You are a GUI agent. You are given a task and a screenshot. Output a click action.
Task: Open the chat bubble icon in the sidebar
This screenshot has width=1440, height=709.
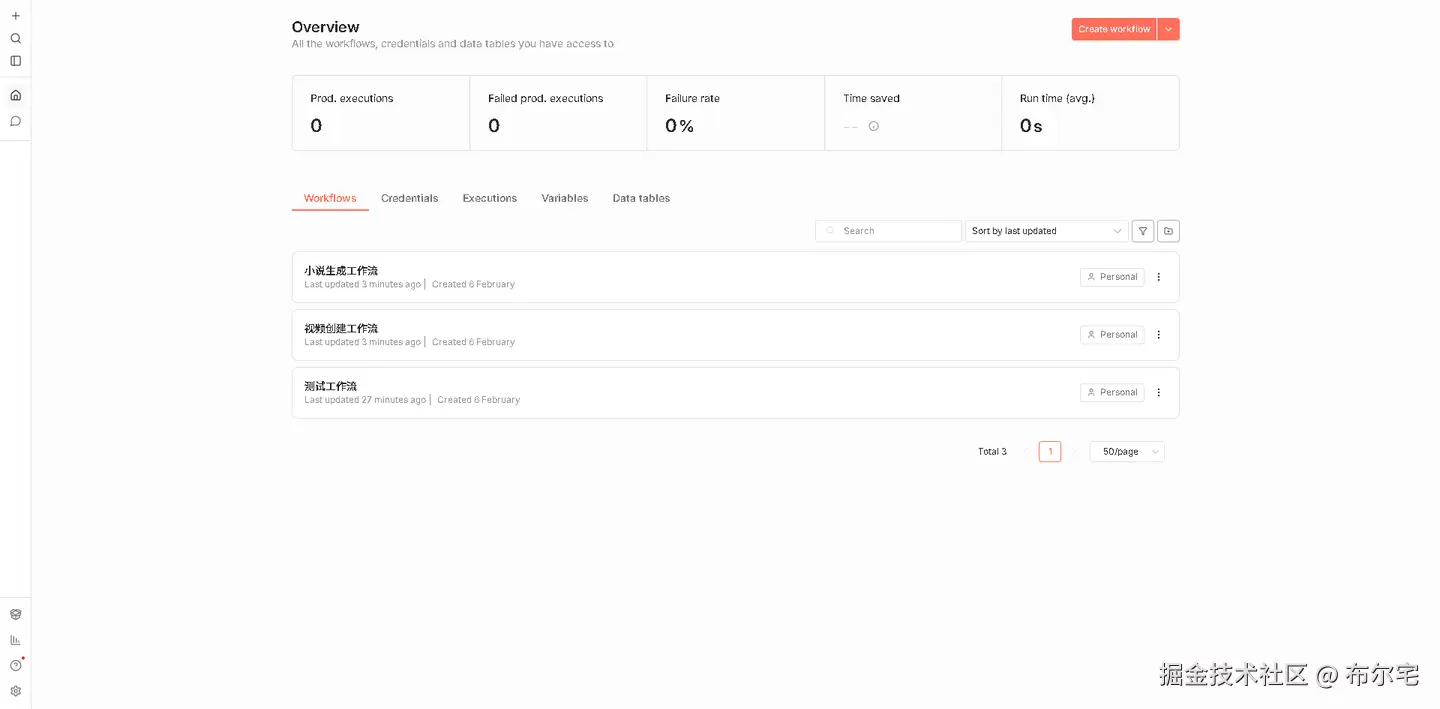[15, 121]
